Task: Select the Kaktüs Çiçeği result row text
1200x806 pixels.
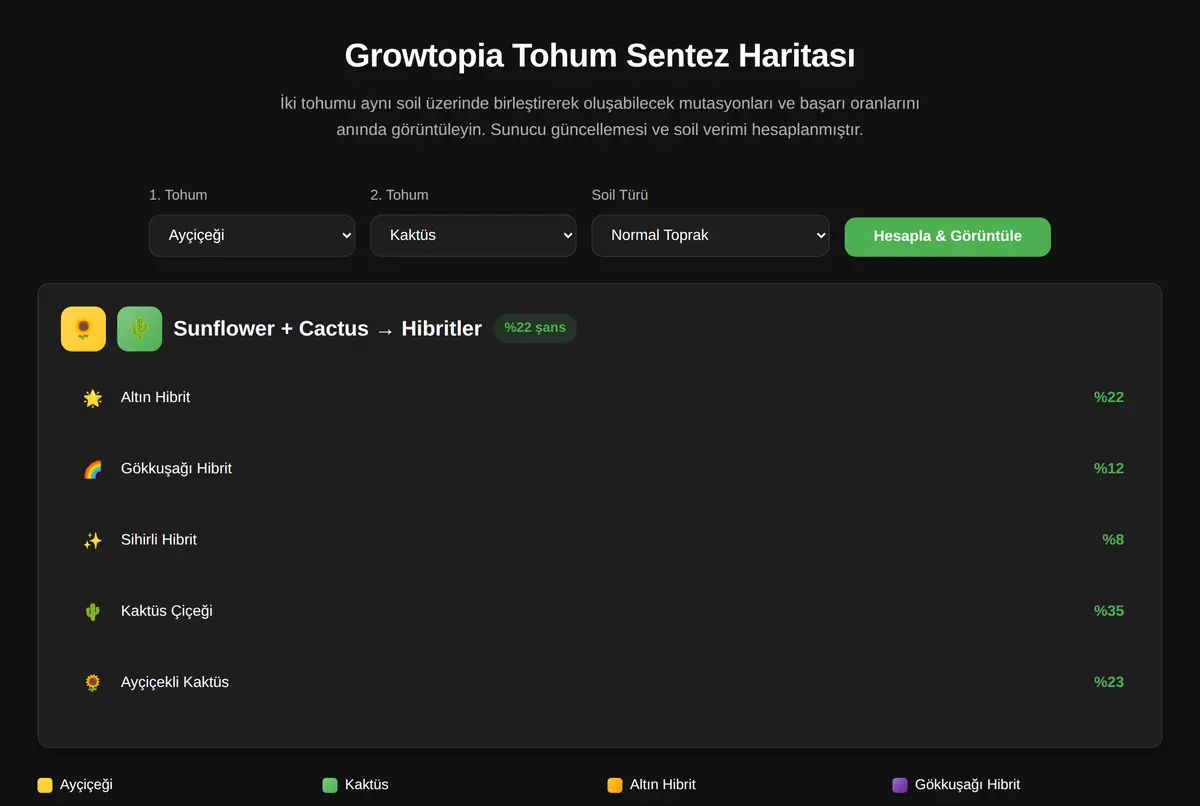Action: point(167,610)
